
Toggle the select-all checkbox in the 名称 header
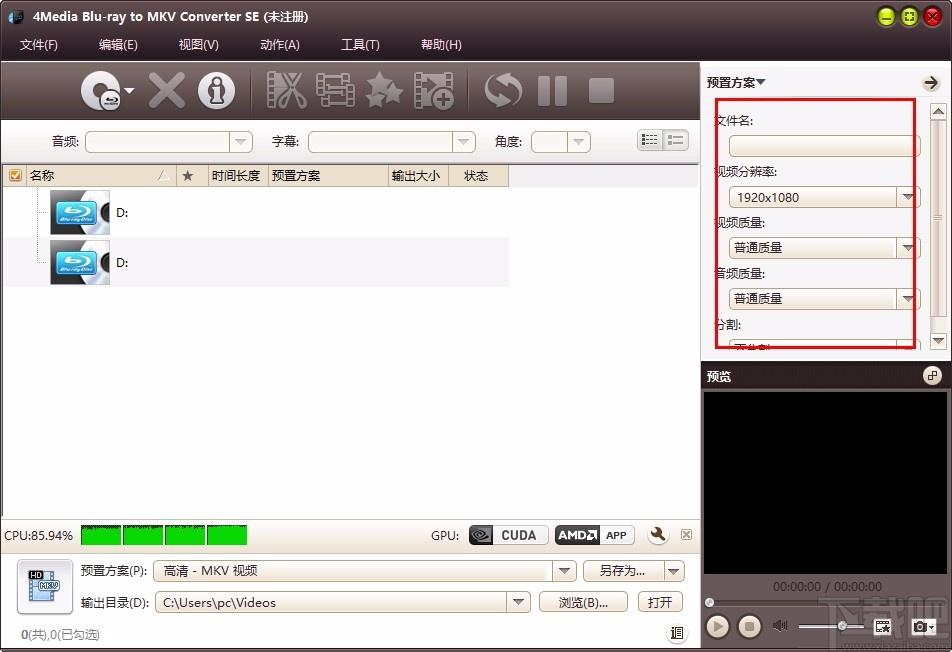[15, 175]
